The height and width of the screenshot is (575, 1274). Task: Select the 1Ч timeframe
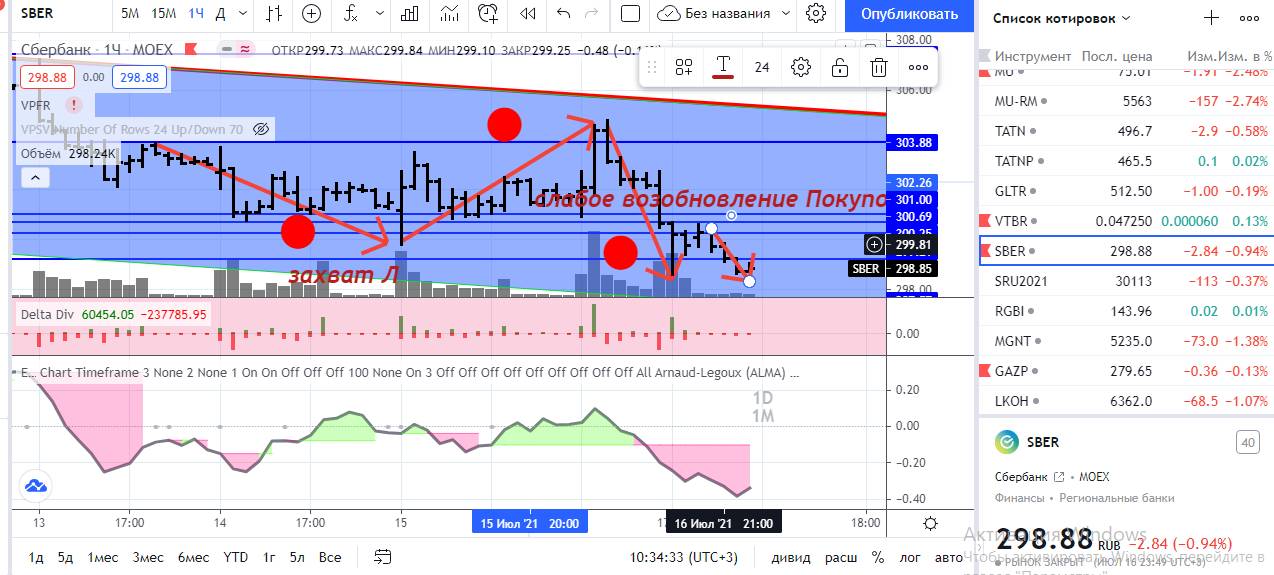tap(196, 14)
